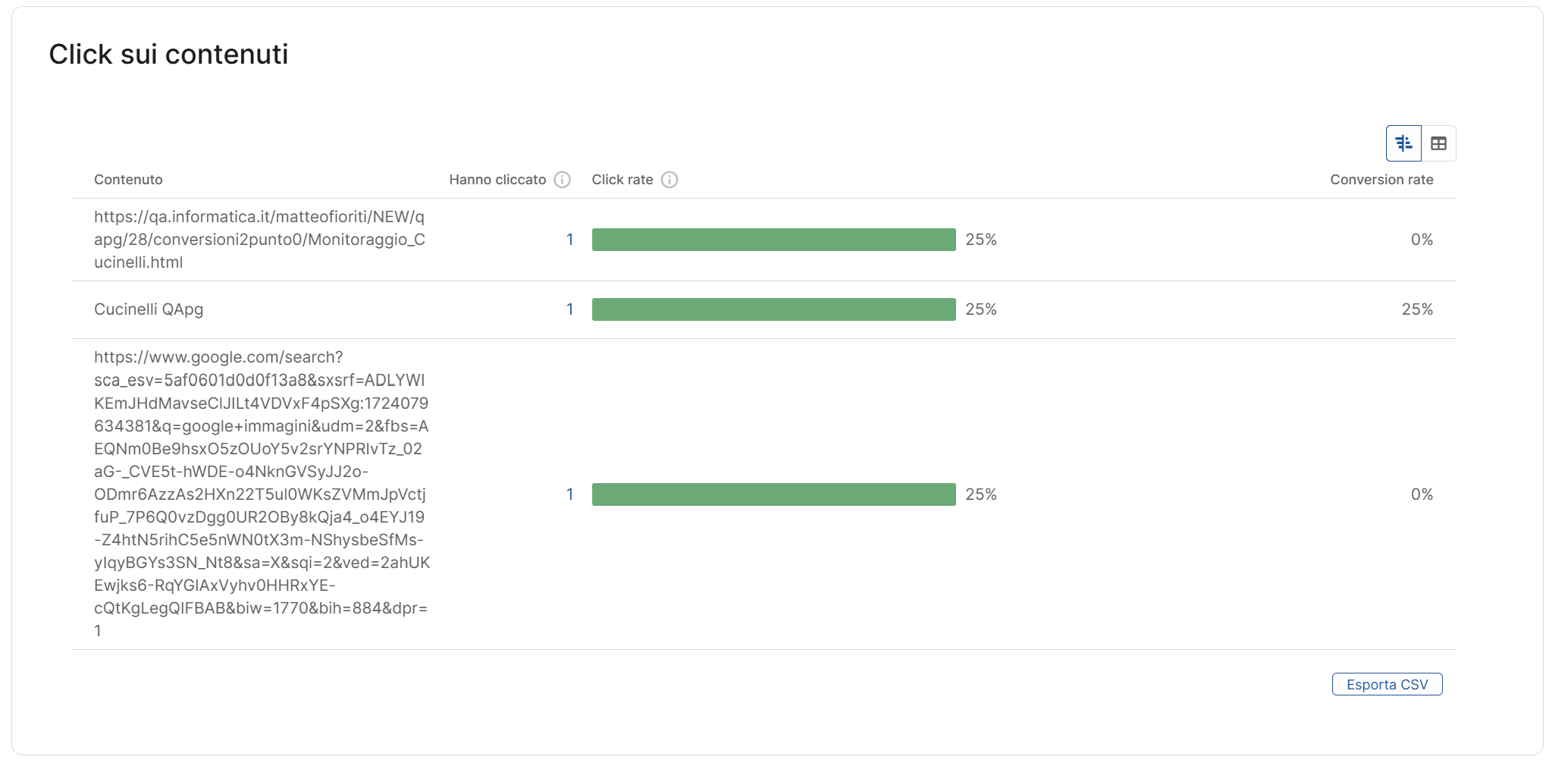Open click count for Cucinelli QApg row
Screen dimensions: 1568x766
tap(569, 309)
